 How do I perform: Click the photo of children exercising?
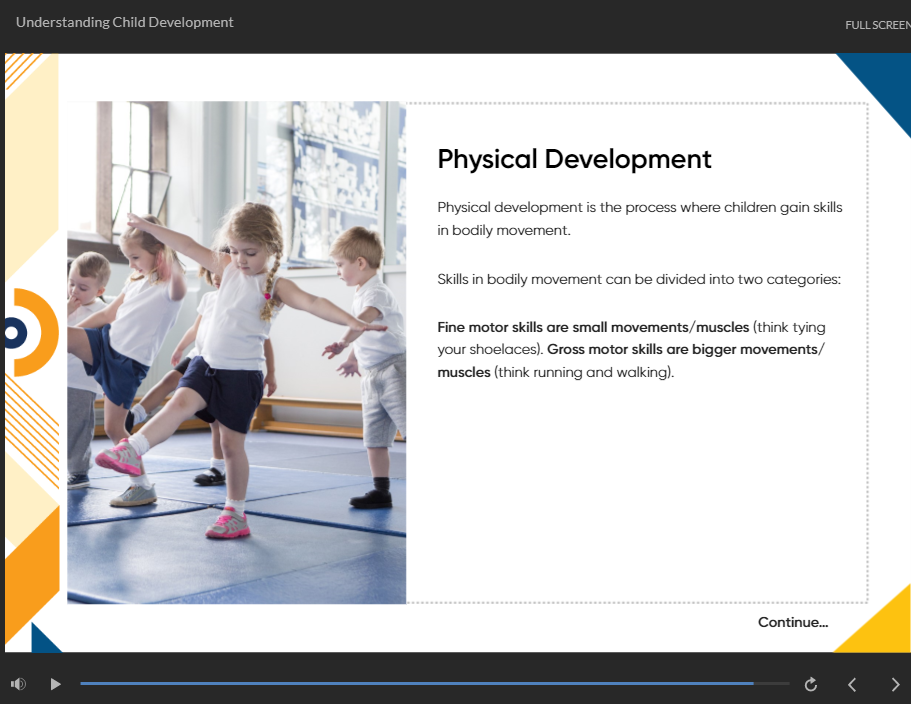pyautogui.click(x=236, y=352)
